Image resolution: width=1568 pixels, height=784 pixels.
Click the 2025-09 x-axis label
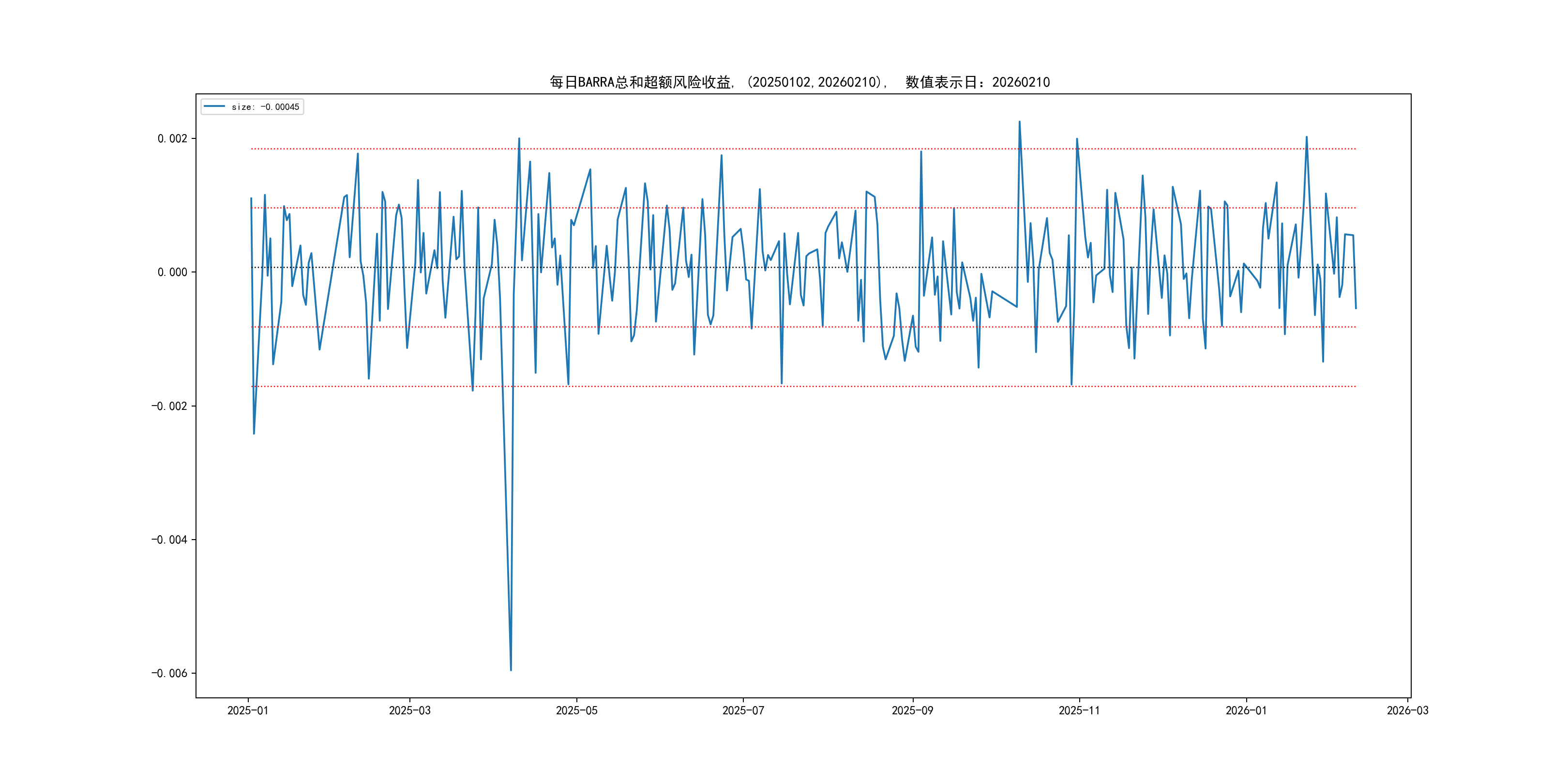point(912,710)
